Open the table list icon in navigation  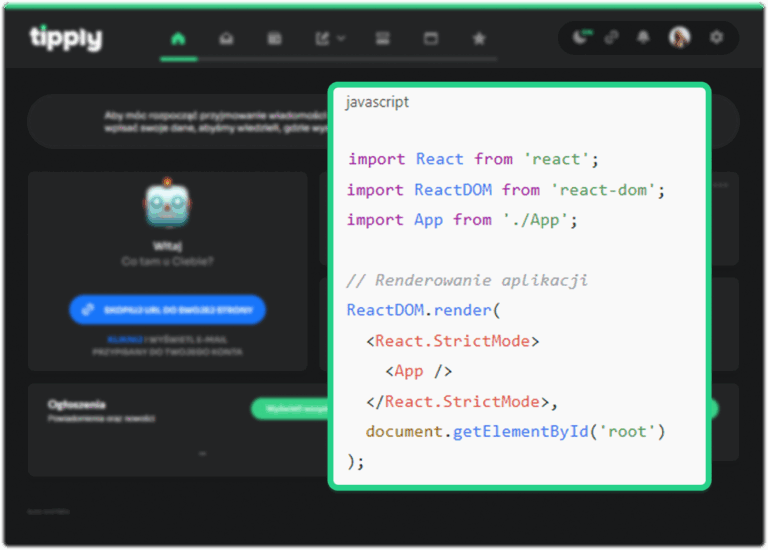tap(274, 38)
